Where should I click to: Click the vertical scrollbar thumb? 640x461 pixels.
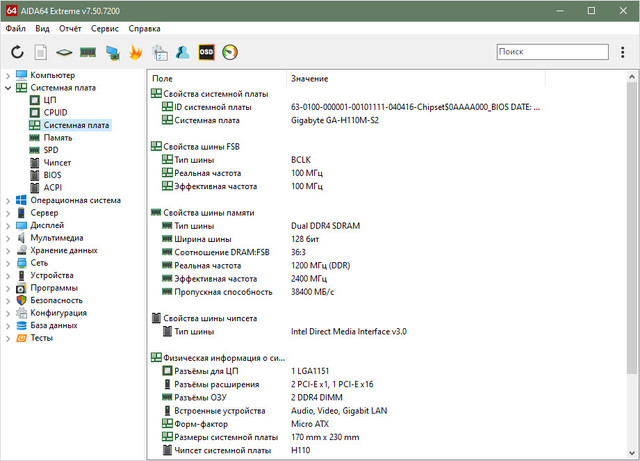pyautogui.click(x=631, y=228)
